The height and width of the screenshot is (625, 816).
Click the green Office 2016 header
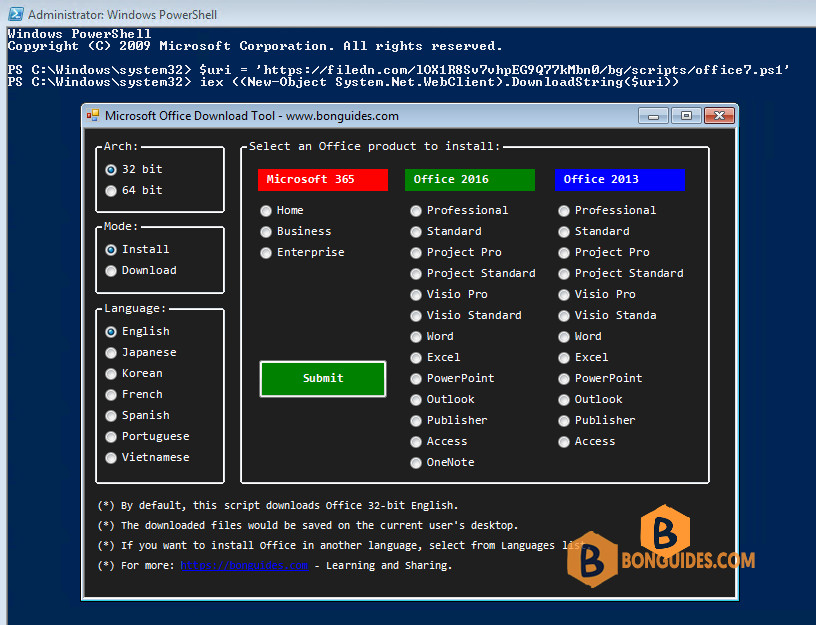[470, 180]
